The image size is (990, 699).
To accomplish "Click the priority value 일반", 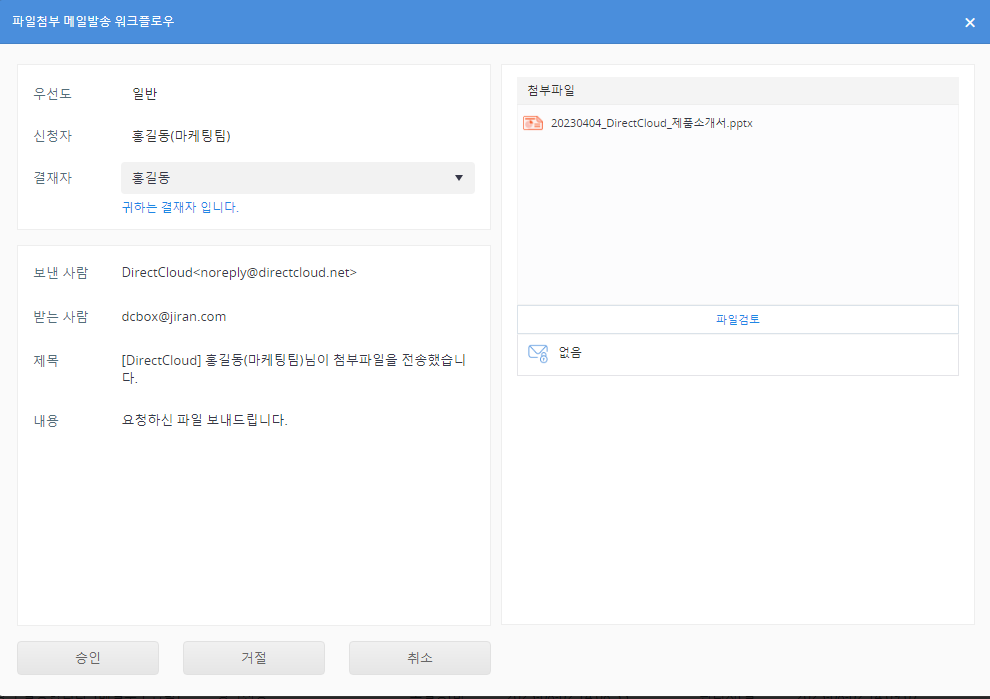I will (145, 94).
